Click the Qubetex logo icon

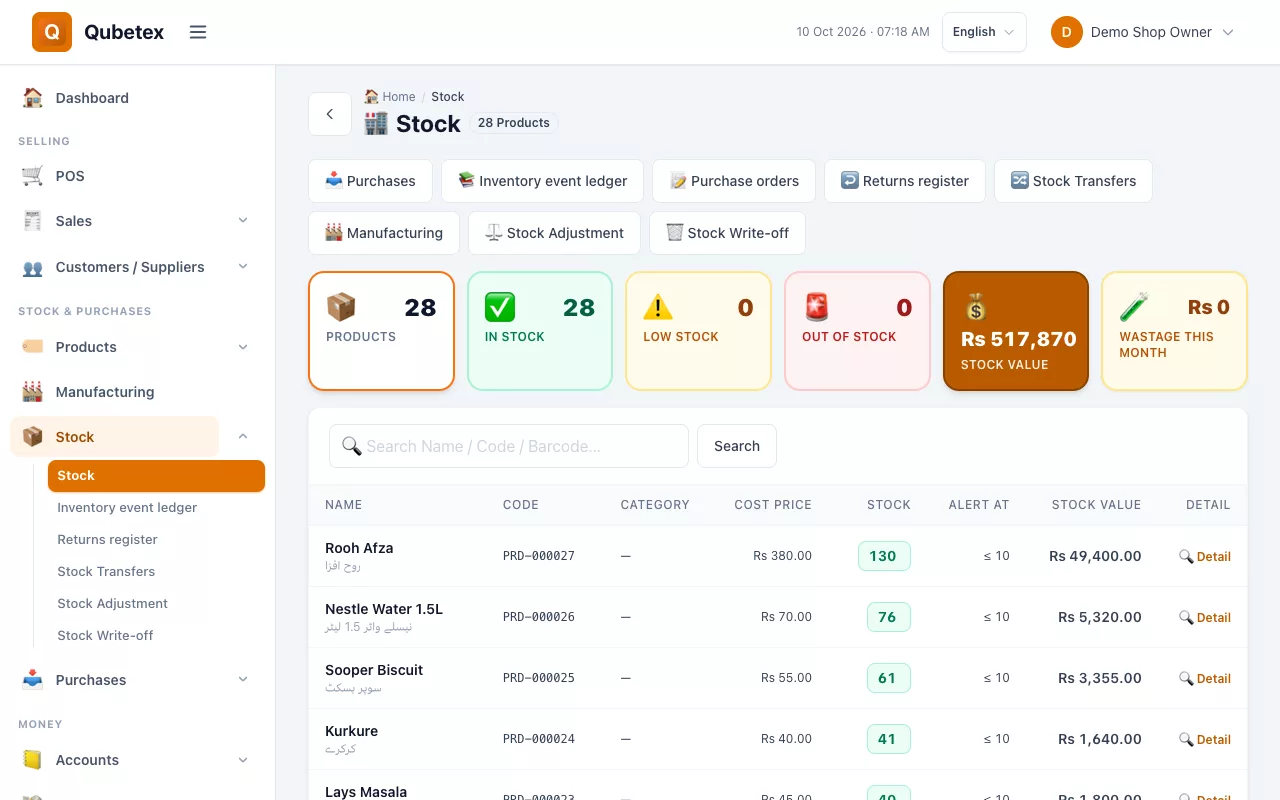point(52,32)
